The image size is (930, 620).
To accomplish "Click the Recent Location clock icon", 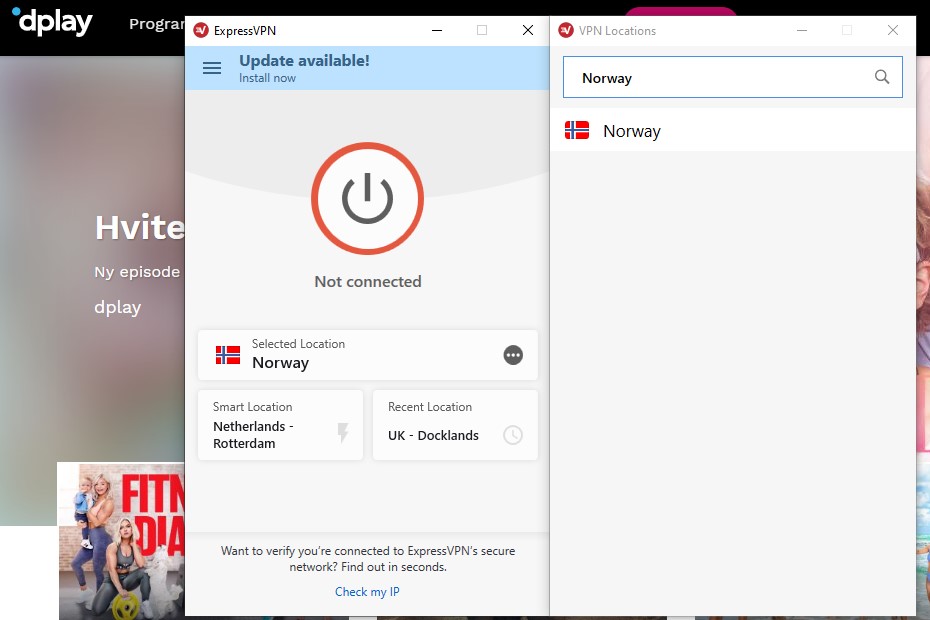I will pos(512,435).
